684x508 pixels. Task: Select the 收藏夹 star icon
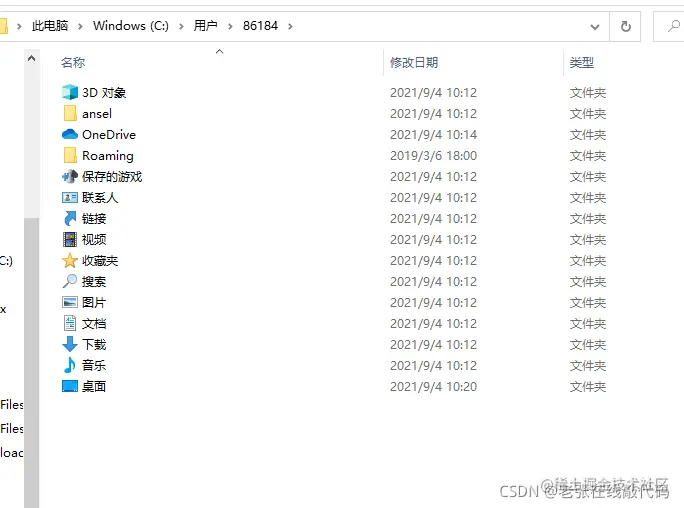pos(70,260)
